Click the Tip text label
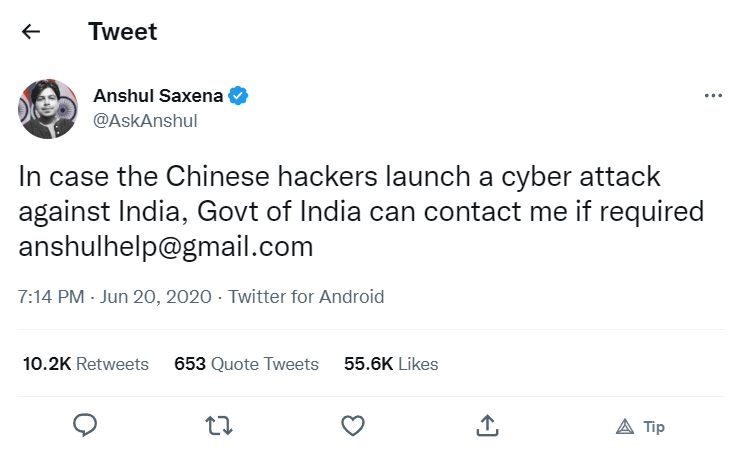736x453 pixels. pos(654,427)
